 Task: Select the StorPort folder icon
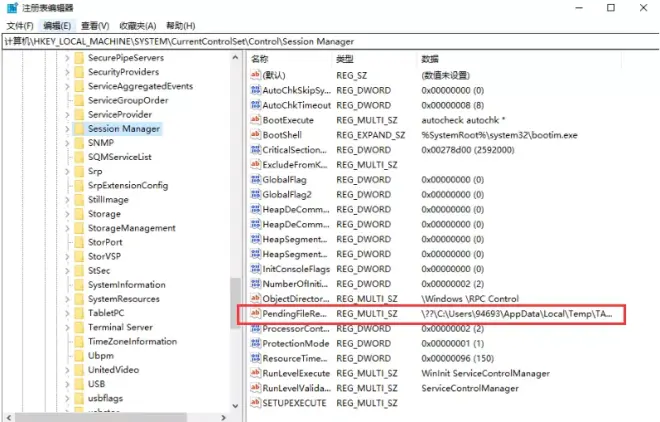click(x=79, y=242)
